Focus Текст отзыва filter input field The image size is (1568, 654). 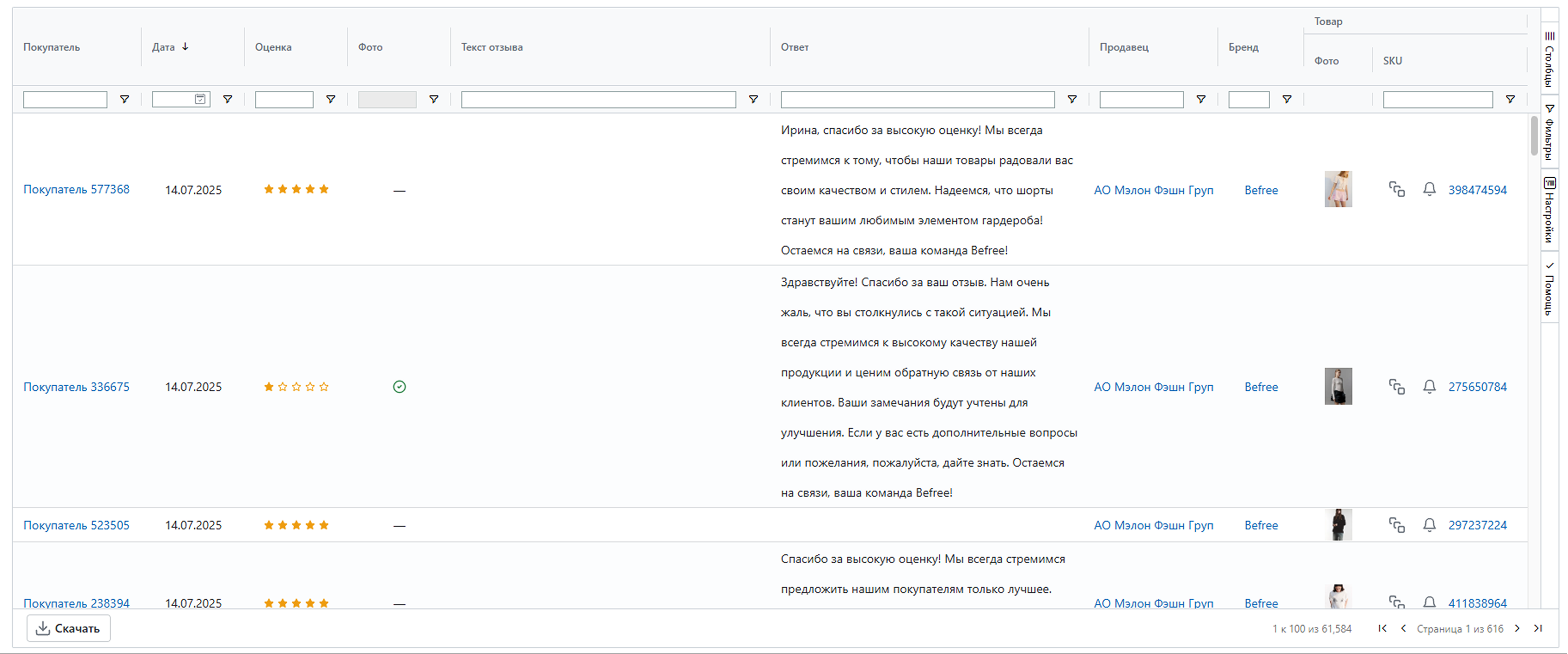click(598, 99)
